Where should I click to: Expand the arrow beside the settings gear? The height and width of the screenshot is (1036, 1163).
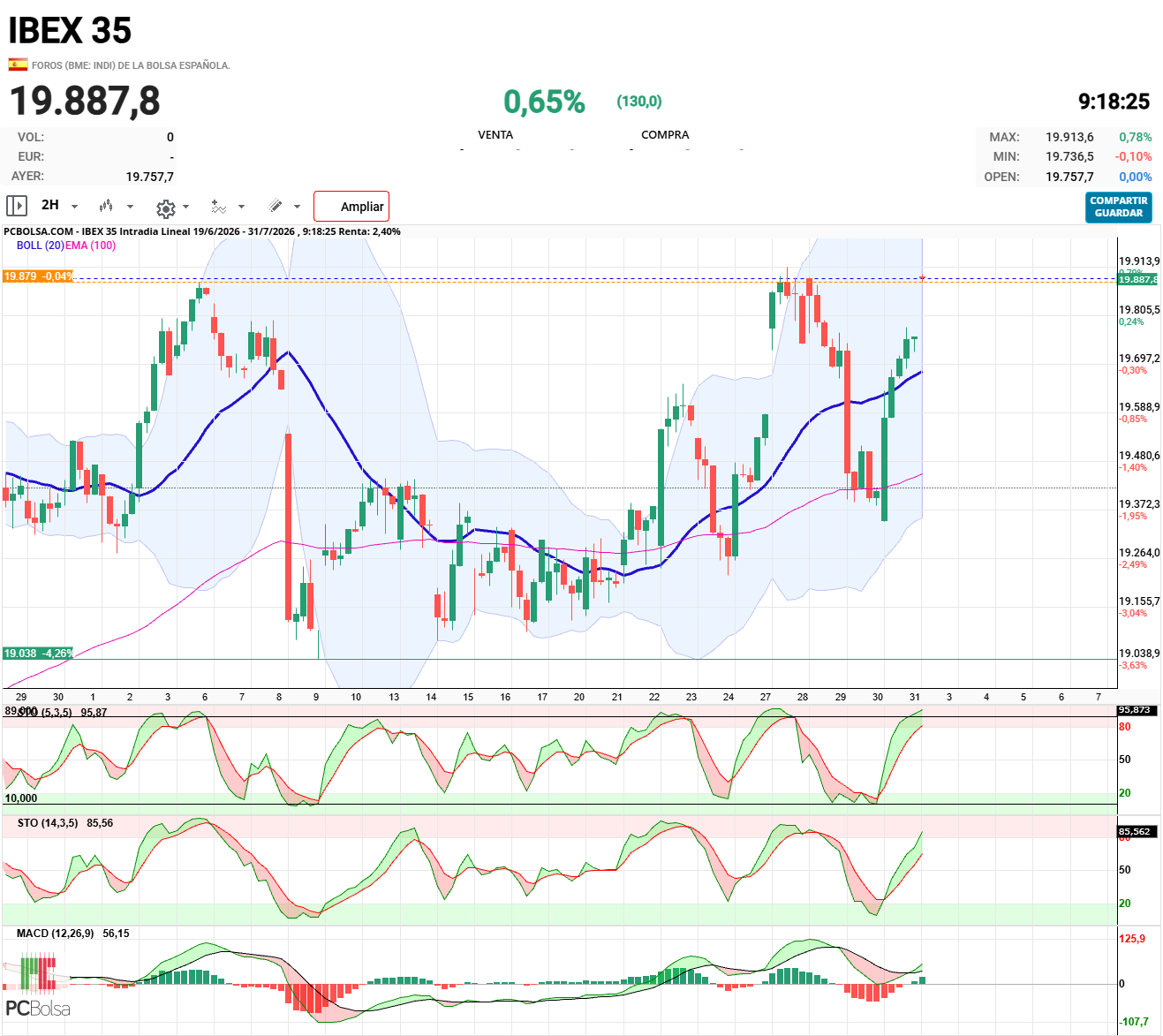[x=185, y=207]
